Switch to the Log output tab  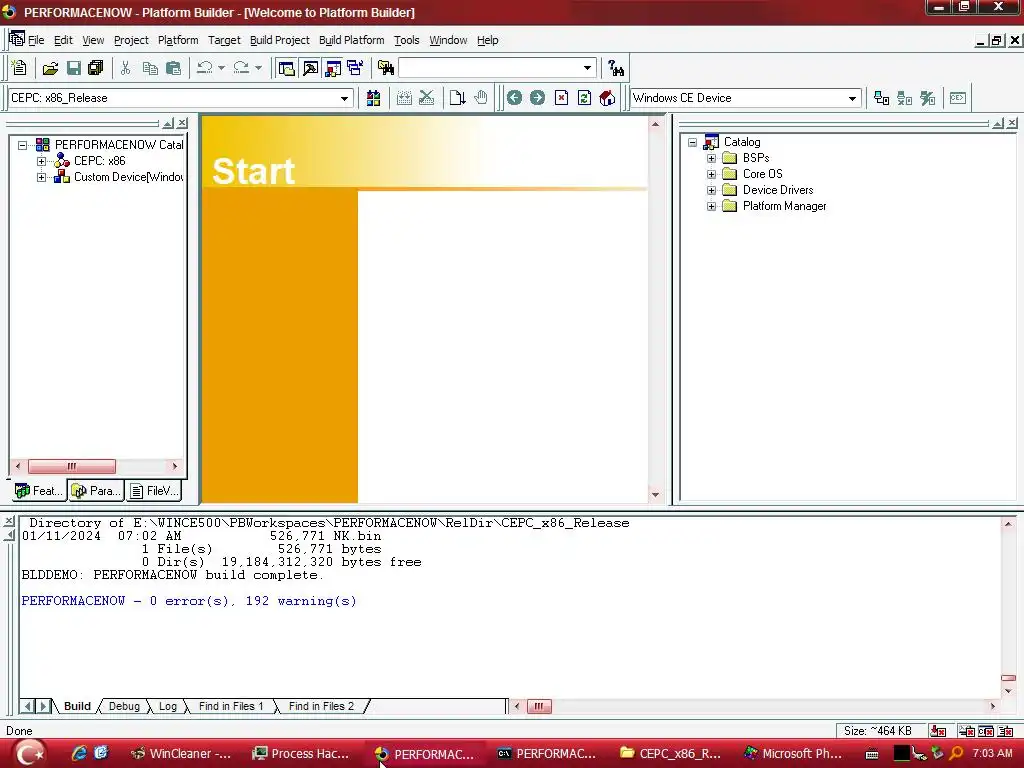coord(168,706)
